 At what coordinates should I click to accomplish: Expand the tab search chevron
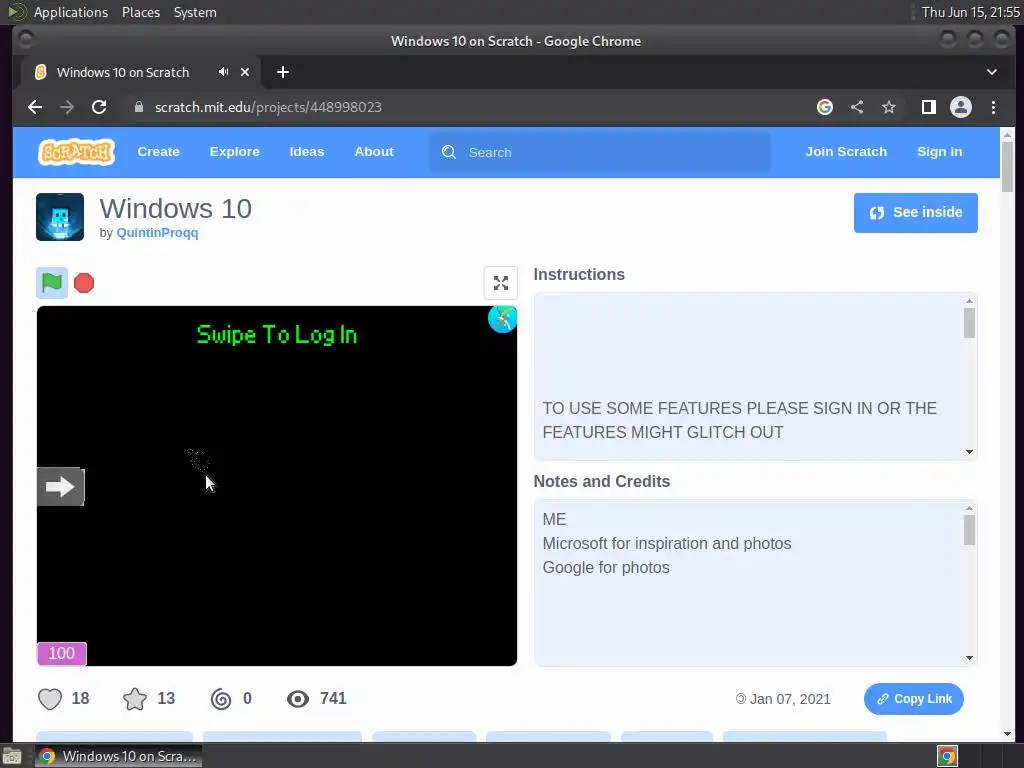point(992,72)
